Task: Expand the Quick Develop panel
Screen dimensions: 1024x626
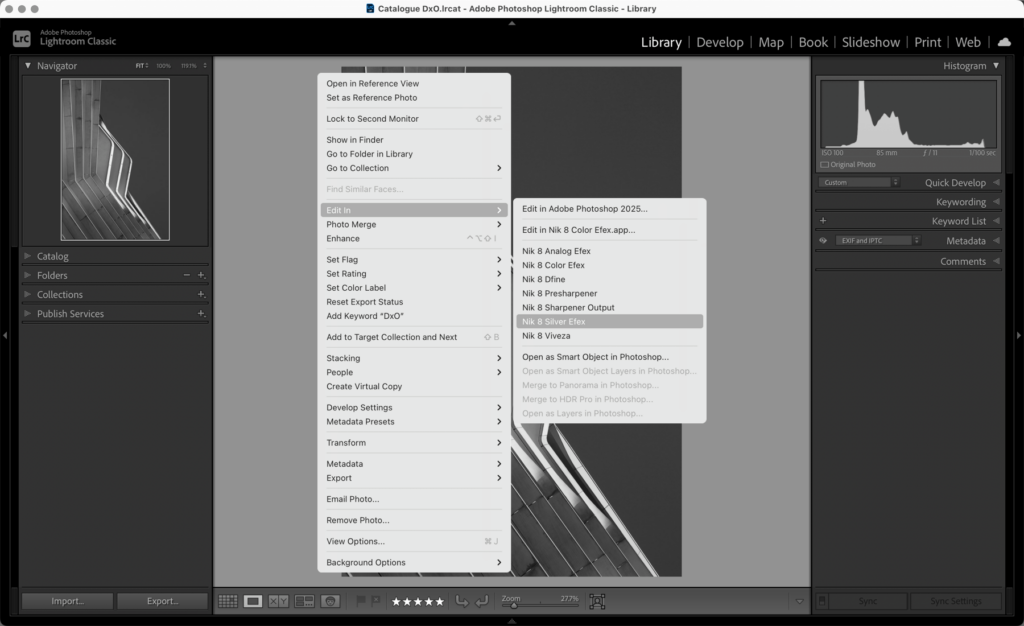Action: [x=996, y=183]
